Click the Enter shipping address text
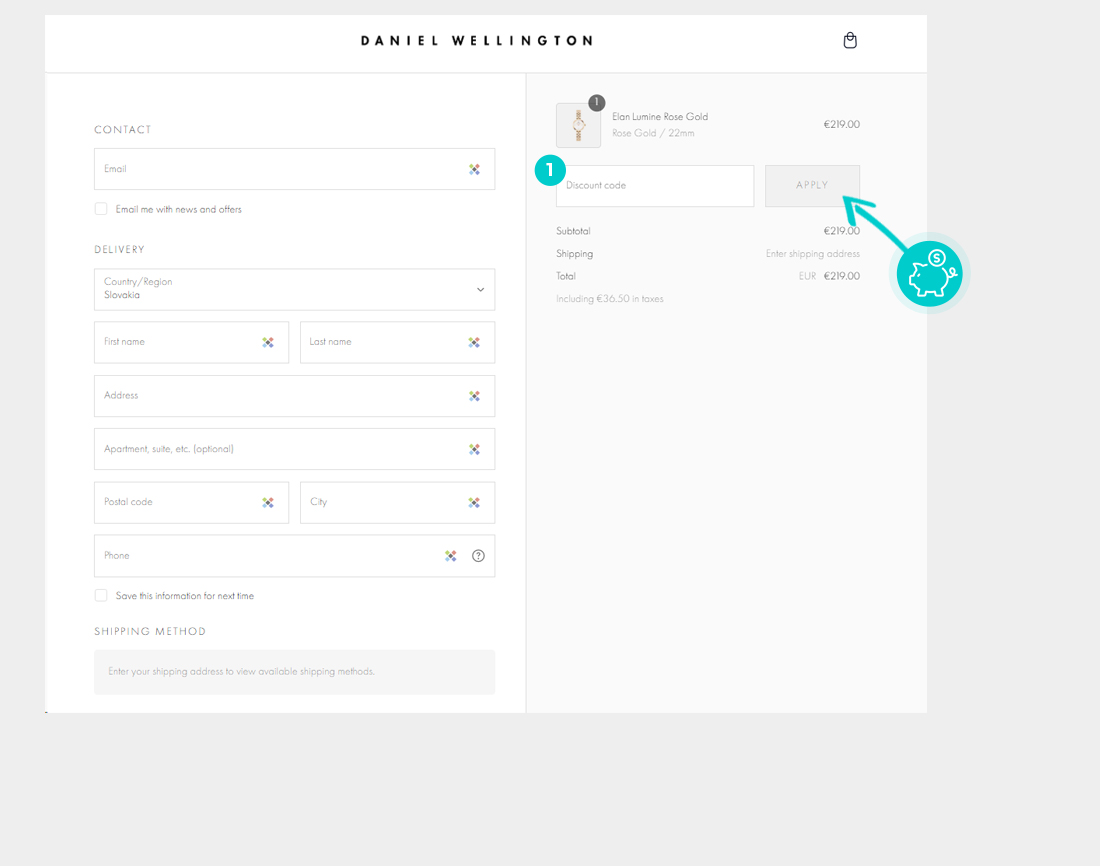The height and width of the screenshot is (866, 1100). pos(812,254)
